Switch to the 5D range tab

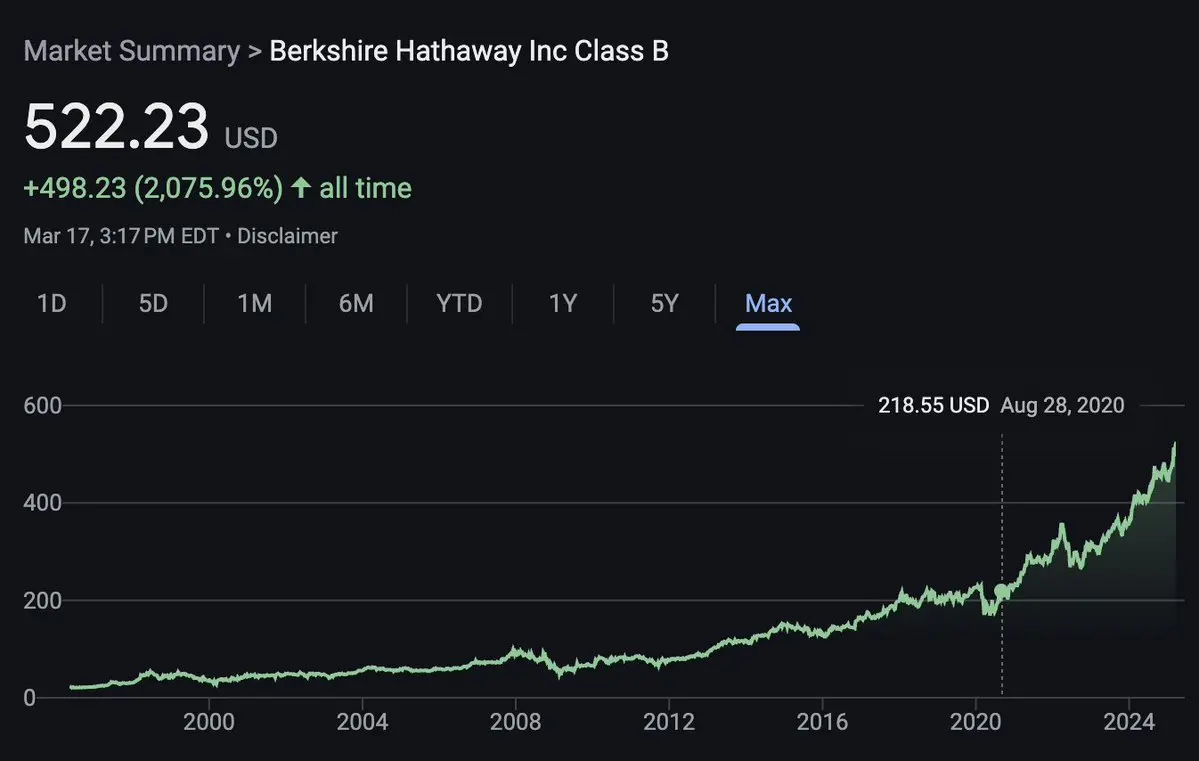click(x=153, y=304)
